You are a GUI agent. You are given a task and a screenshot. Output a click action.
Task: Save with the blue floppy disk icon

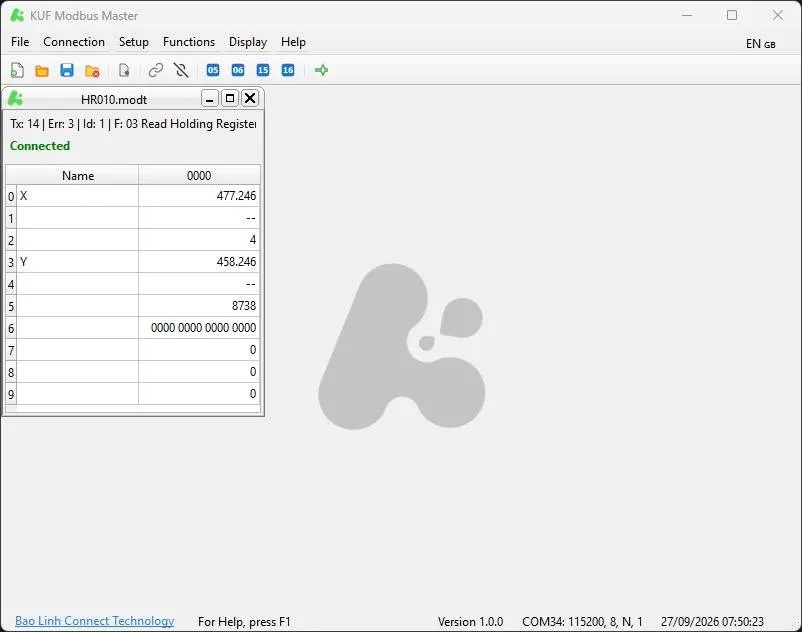point(67,70)
